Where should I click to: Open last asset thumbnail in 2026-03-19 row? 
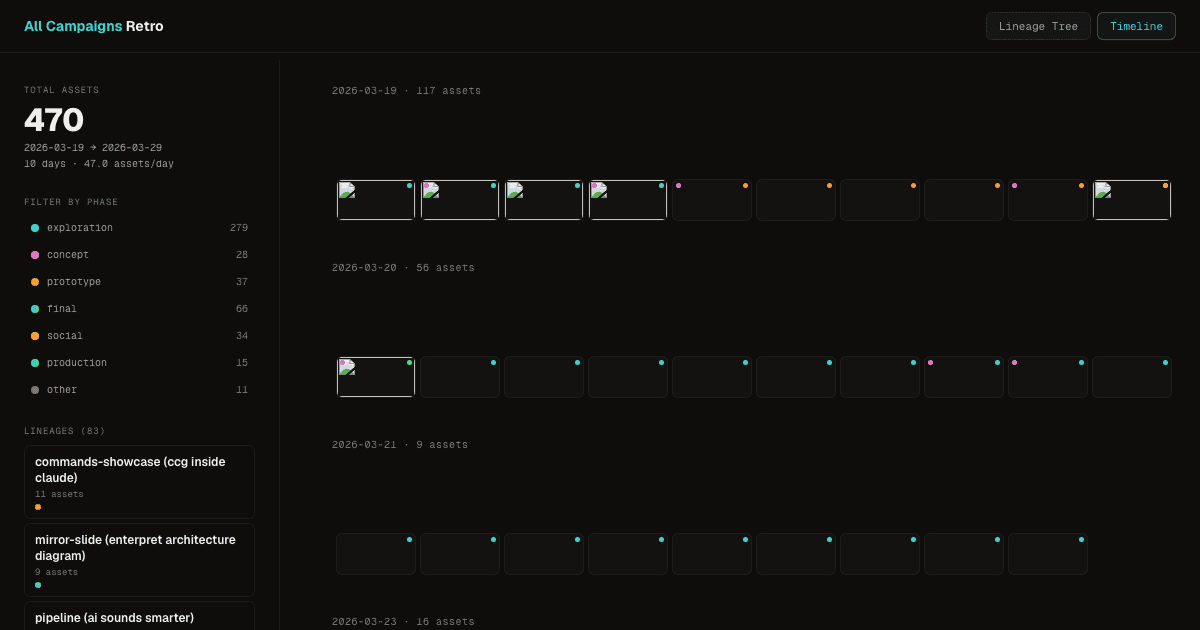click(x=1132, y=200)
